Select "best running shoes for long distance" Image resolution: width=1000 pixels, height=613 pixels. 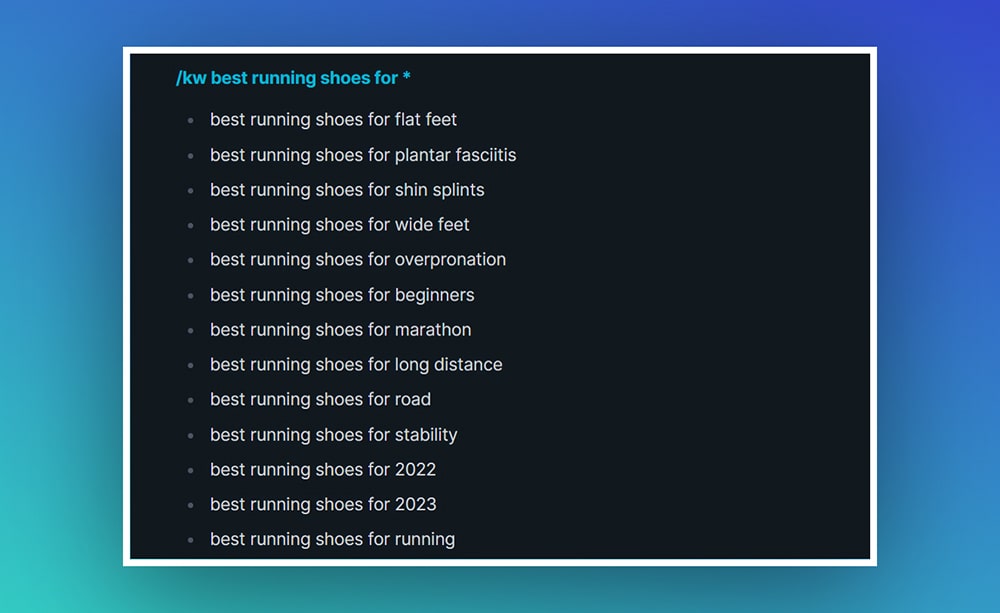click(357, 364)
